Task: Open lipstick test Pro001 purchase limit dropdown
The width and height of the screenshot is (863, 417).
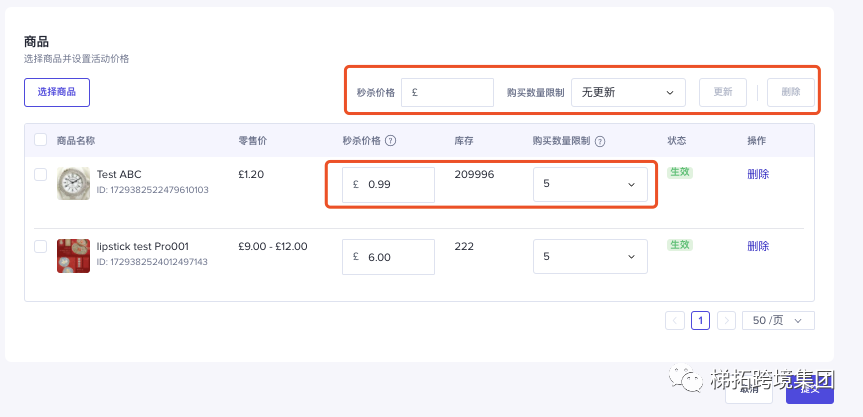Action: pyautogui.click(x=590, y=257)
